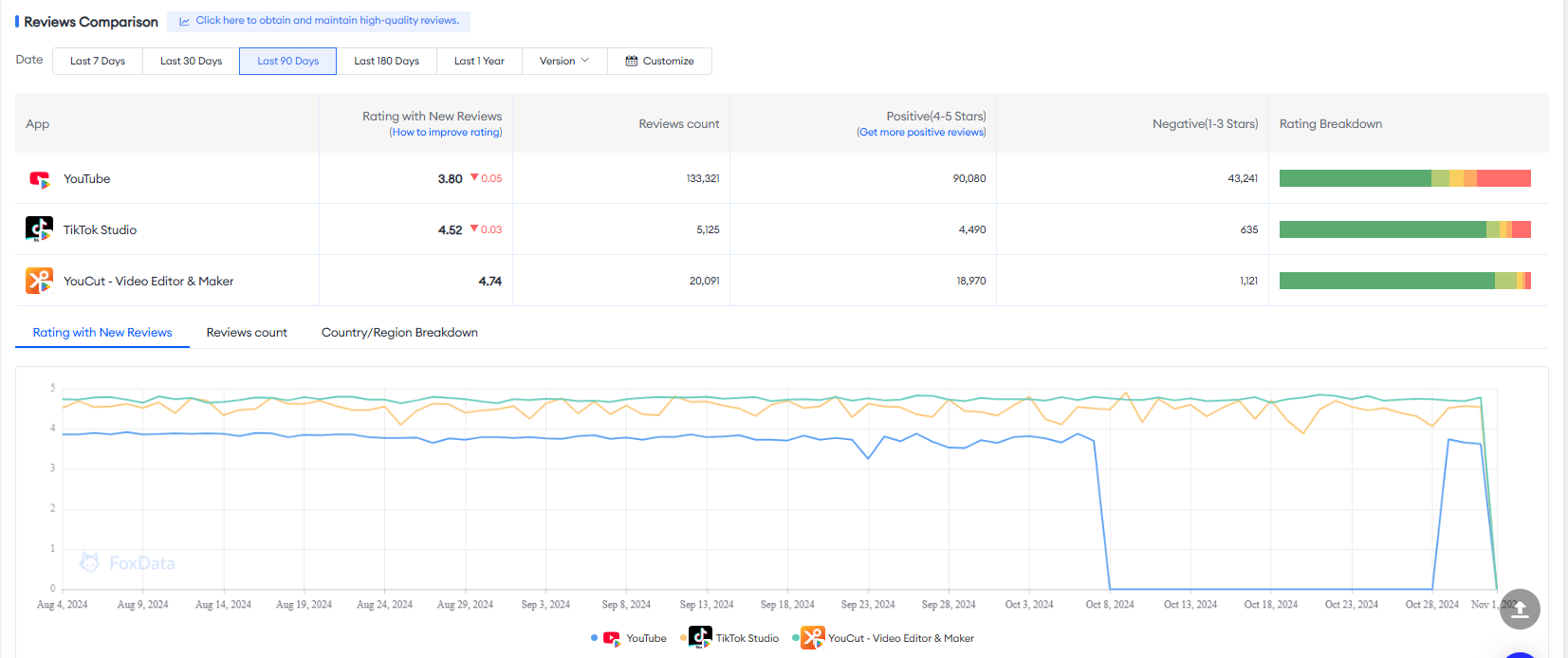Viewport: 1568px width, 658px height.
Task: Click YouTube reviews count 133,321
Action: pyautogui.click(x=703, y=179)
